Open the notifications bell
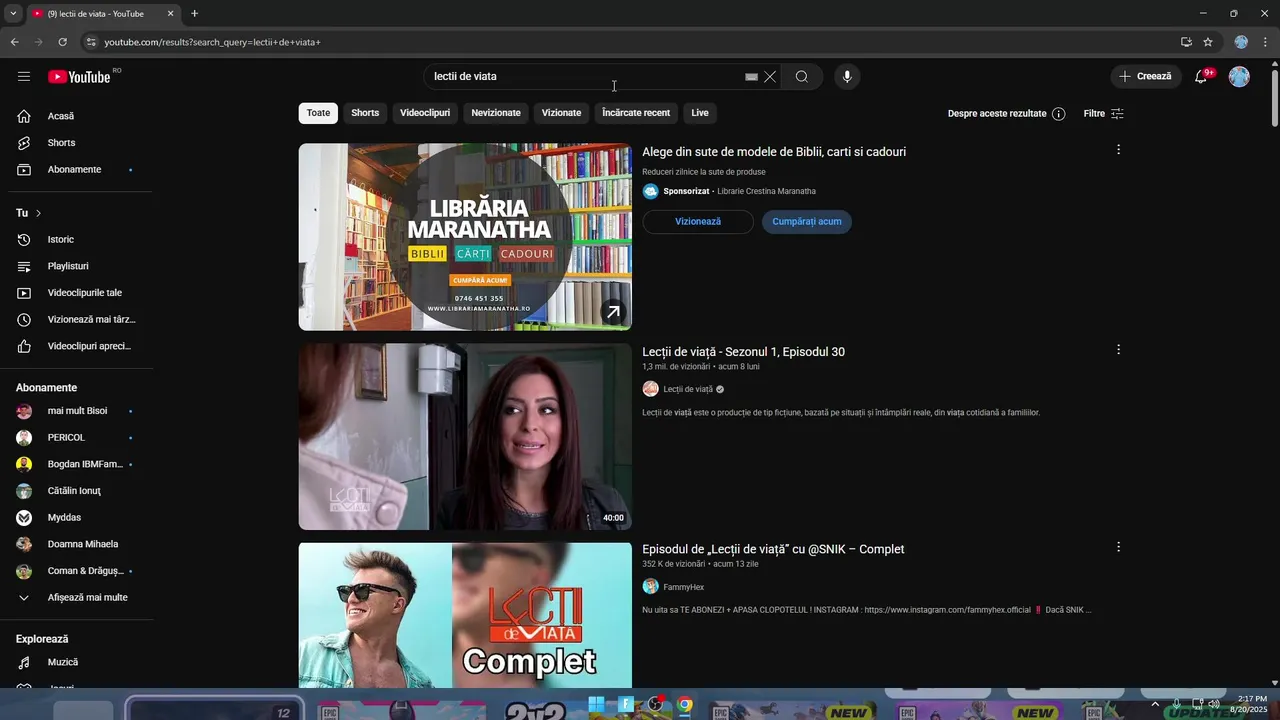This screenshot has height=720, width=1280. [1201, 77]
